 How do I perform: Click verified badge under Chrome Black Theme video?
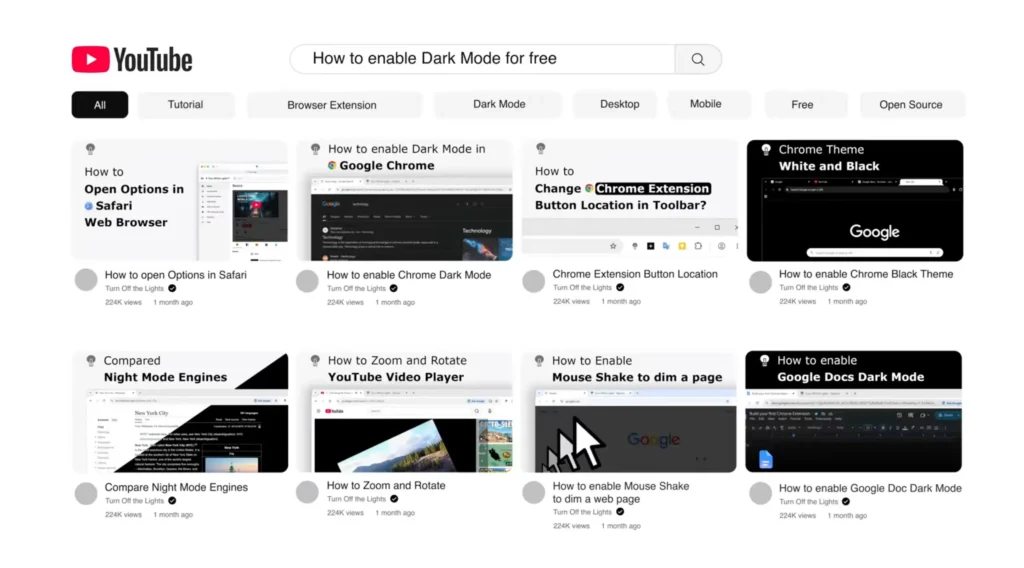click(846, 288)
